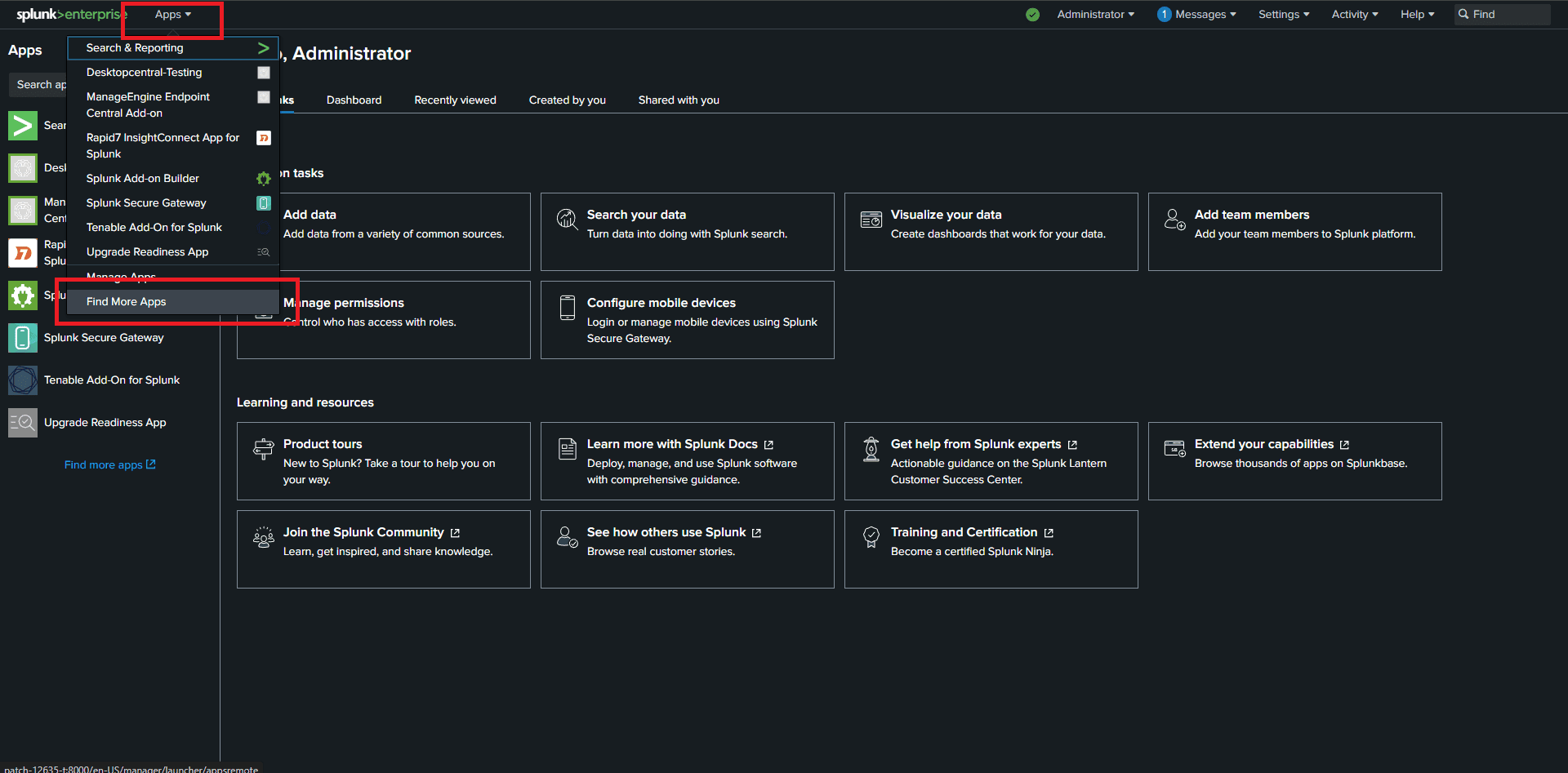Switch to the Dashboard tab
Screen dimensions: 1568x773
coord(354,100)
